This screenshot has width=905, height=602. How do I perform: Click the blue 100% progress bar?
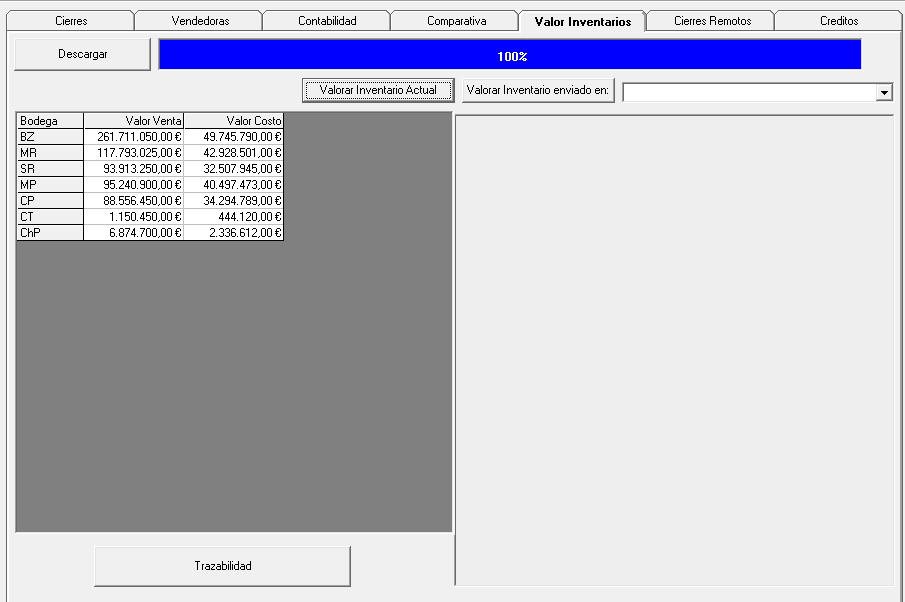[x=510, y=56]
